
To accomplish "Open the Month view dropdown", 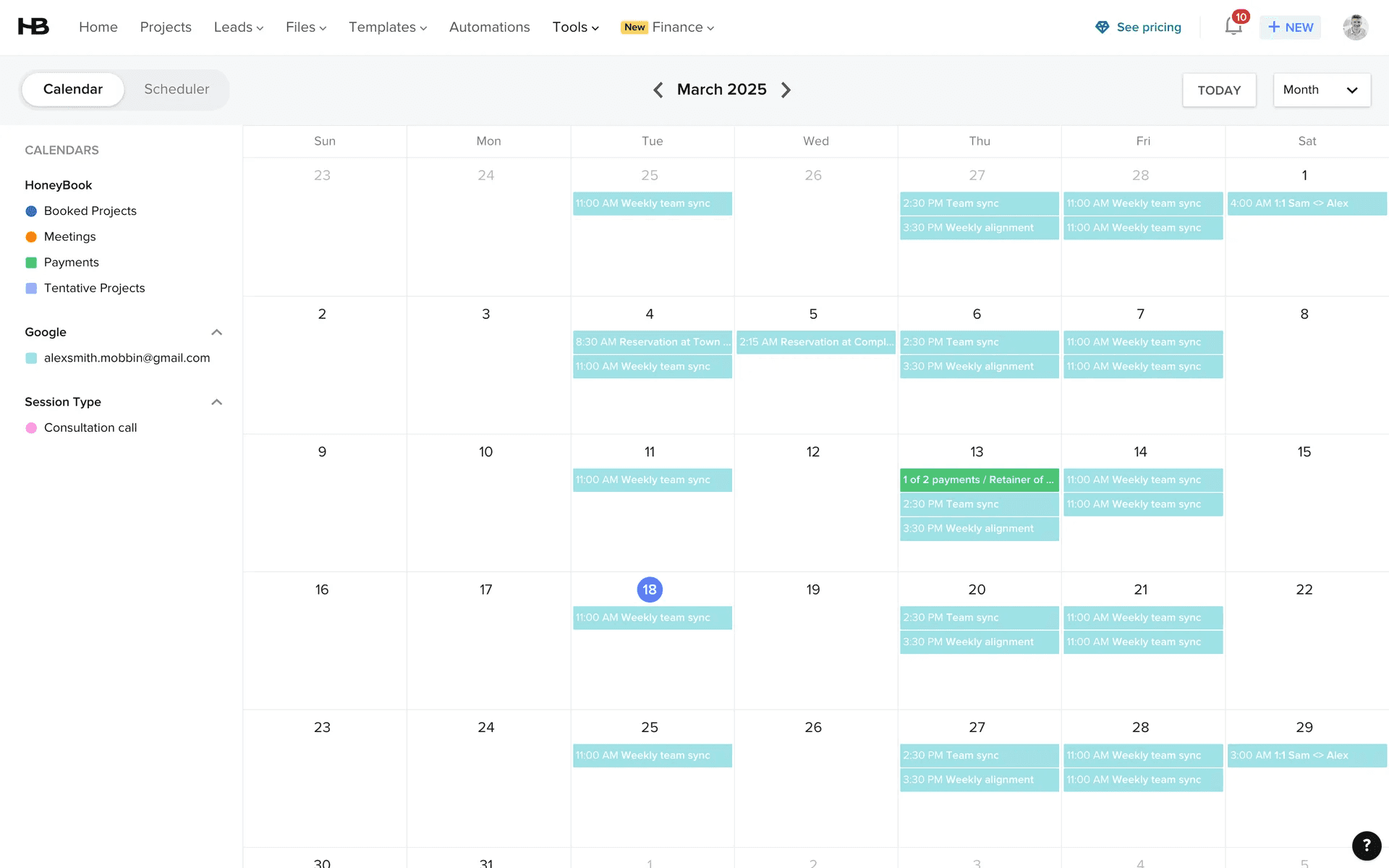I will click(1321, 90).
